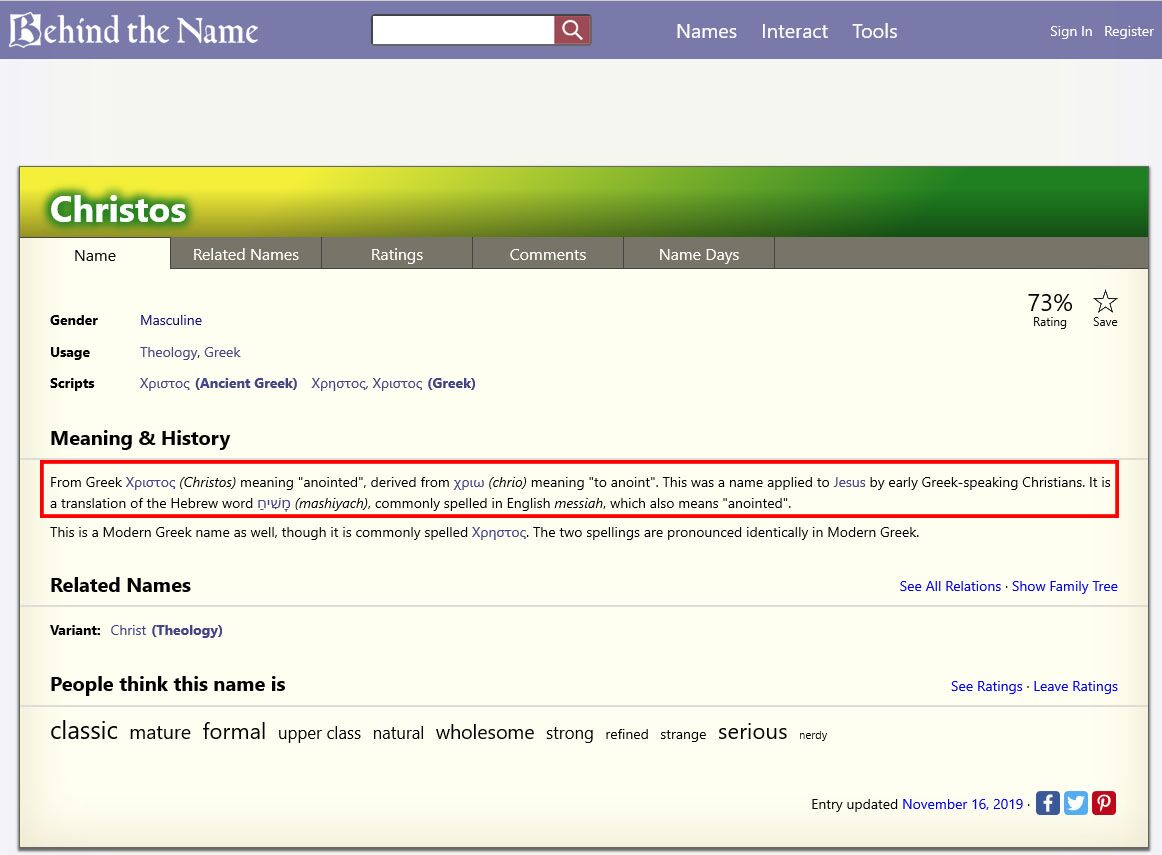Open the Names menu

[x=706, y=31]
